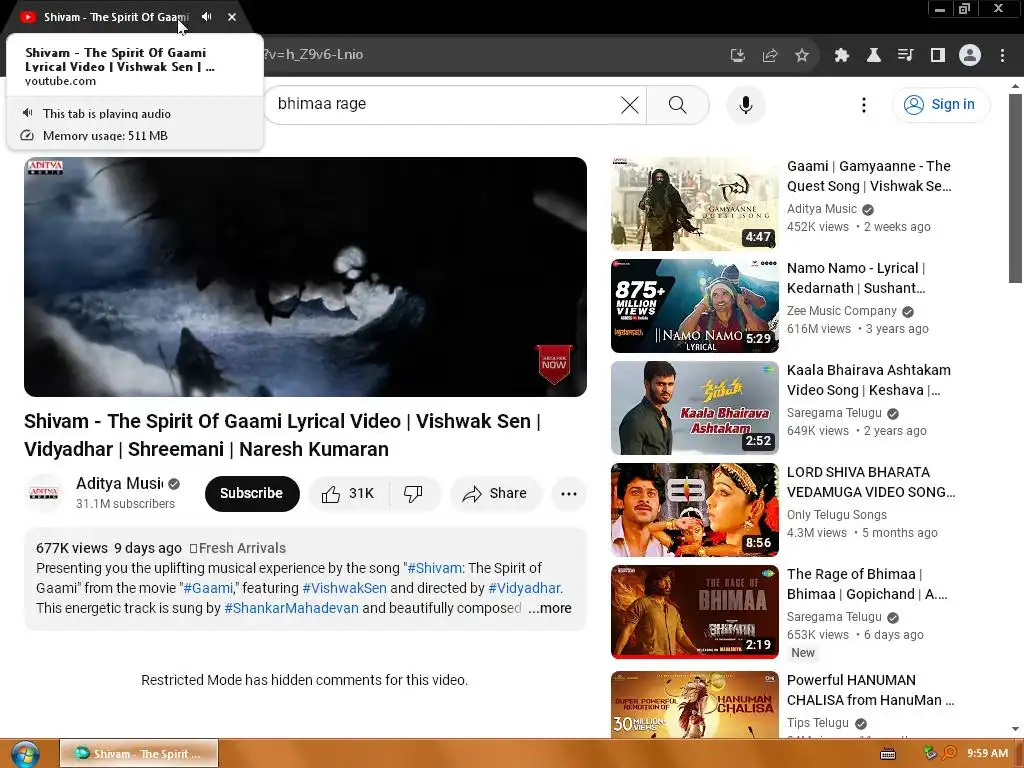Click the scrollbar down arrow
This screenshot has height=768, width=1024.
tap(1015, 729)
